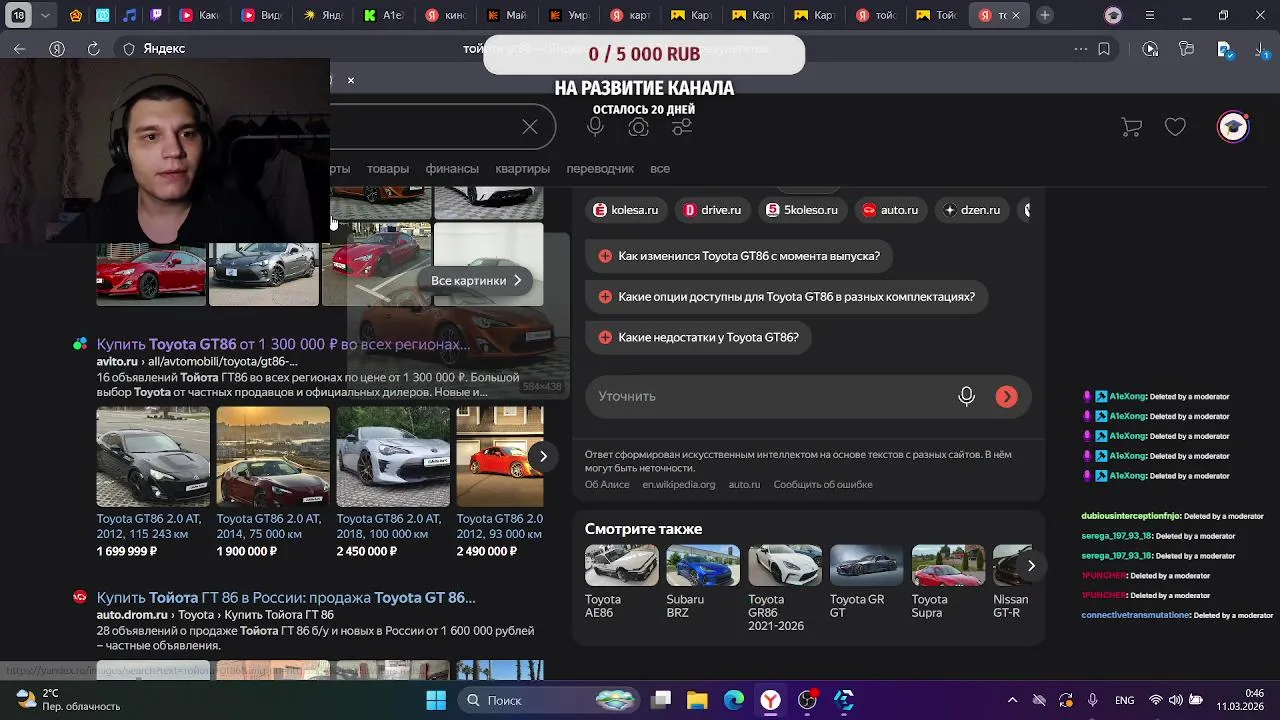Viewport: 1280px width, 720px height.
Task: Switch input language via ENG indicator
Action: pos(1124,700)
